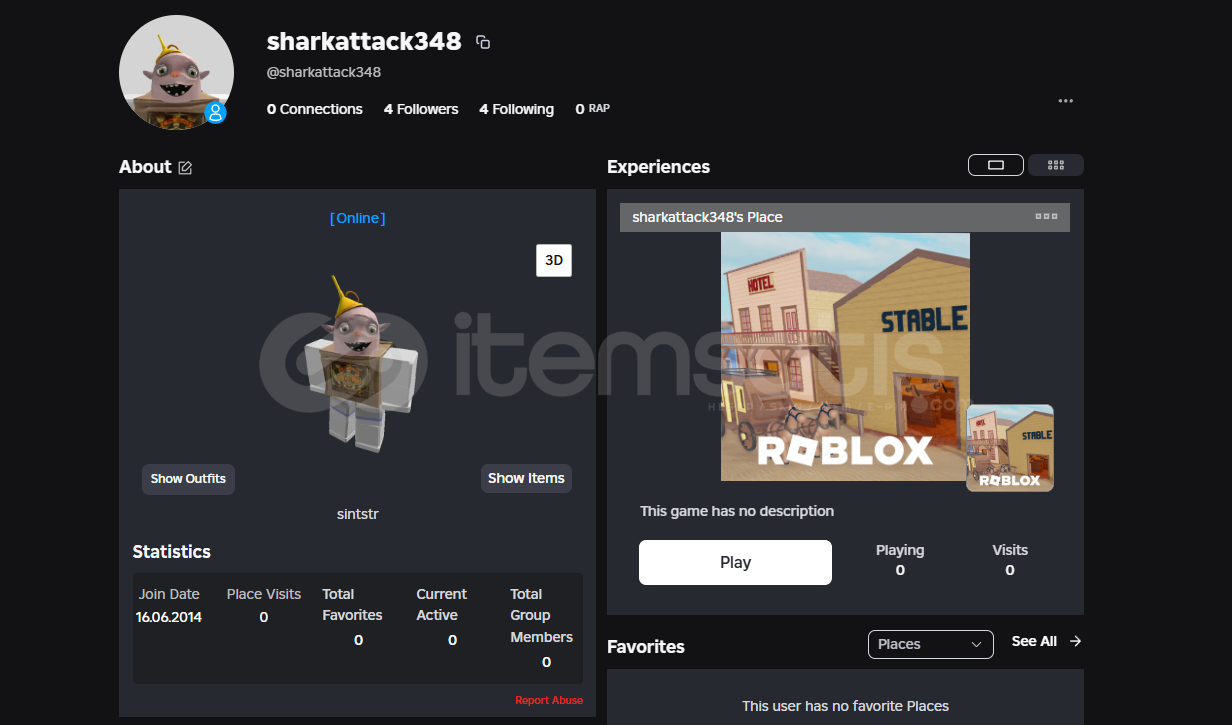This screenshot has width=1232, height=725.
Task: Show the avatar's items
Action: [526, 479]
